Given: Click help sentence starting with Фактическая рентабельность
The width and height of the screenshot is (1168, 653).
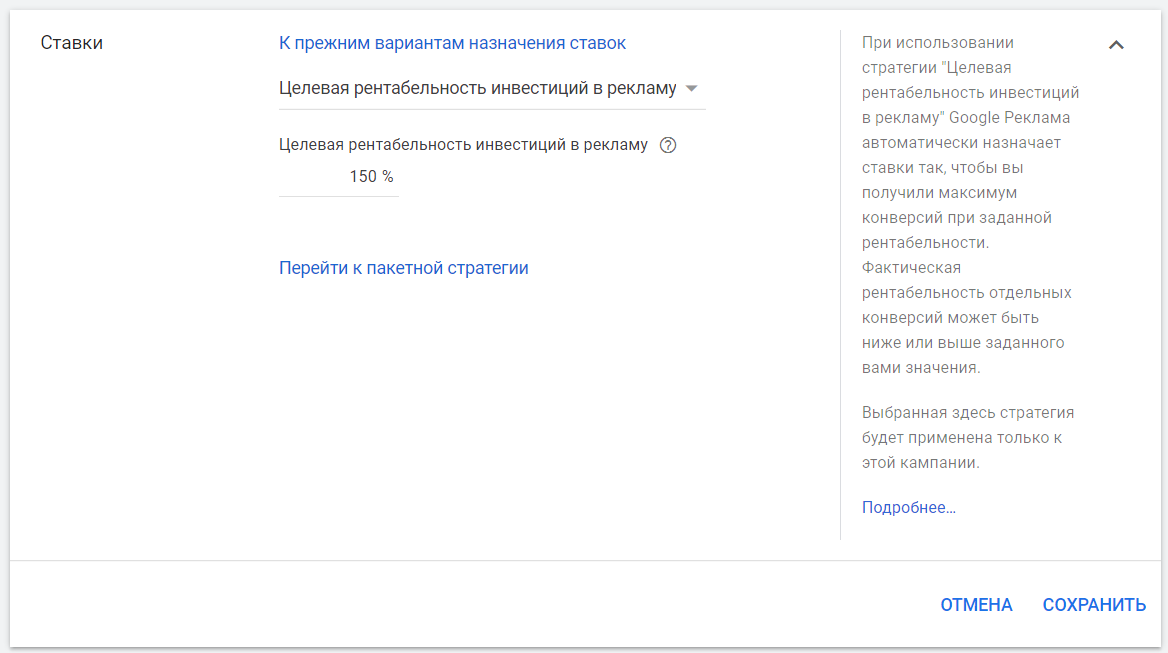Looking at the screenshot, I should pos(910,268).
